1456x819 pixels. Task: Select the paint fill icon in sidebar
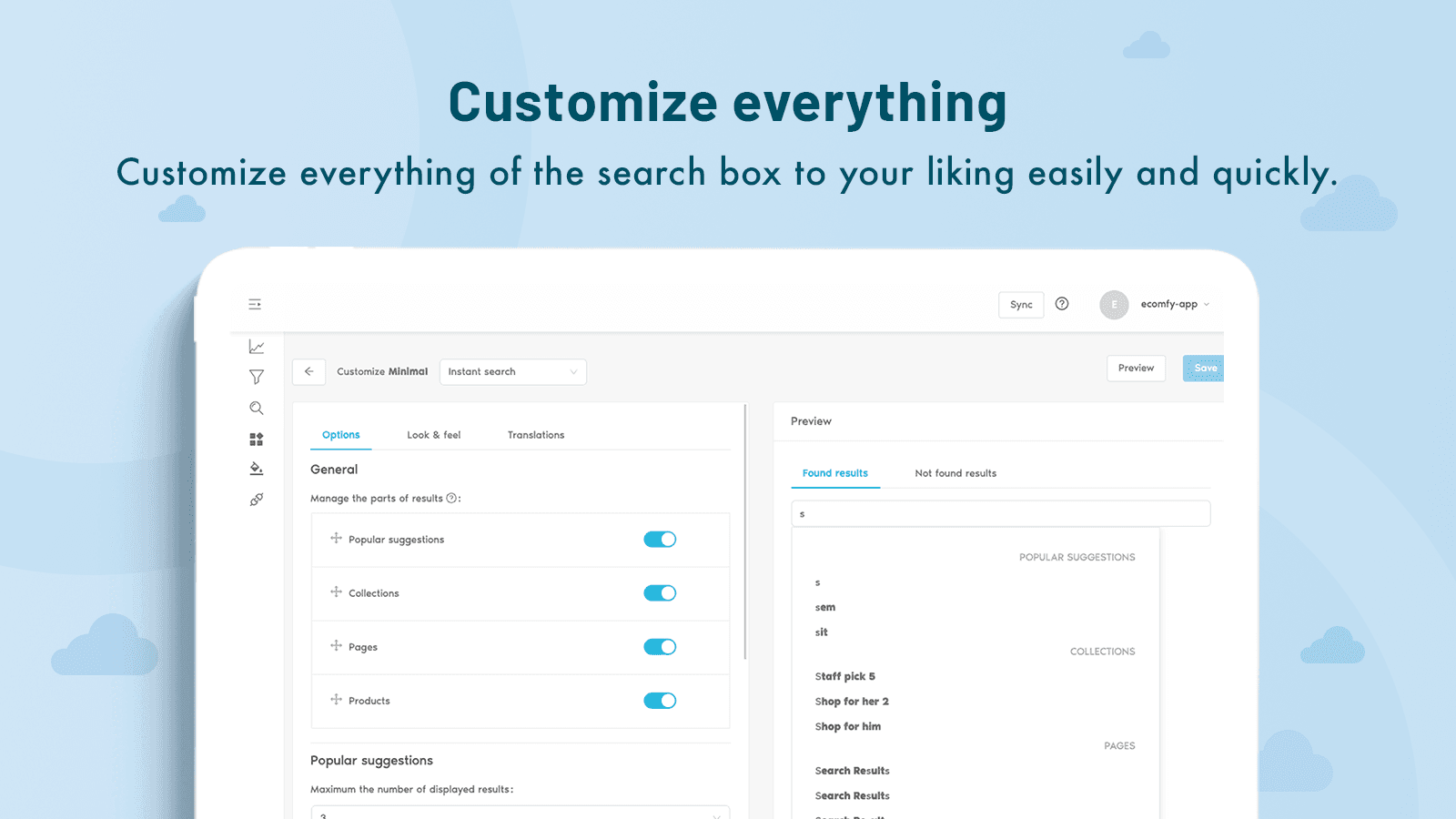click(x=256, y=468)
